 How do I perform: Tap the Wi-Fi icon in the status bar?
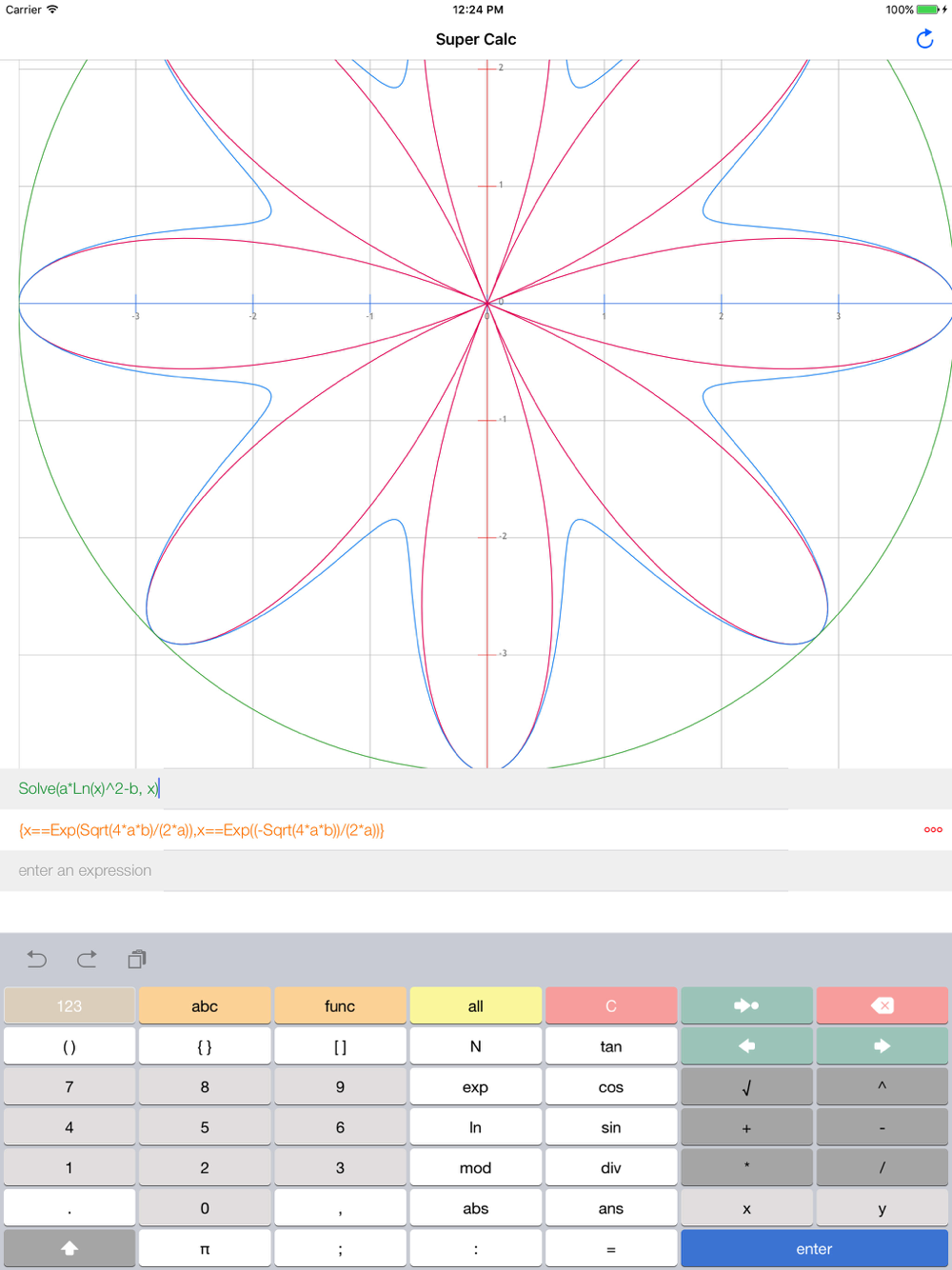tap(52, 10)
